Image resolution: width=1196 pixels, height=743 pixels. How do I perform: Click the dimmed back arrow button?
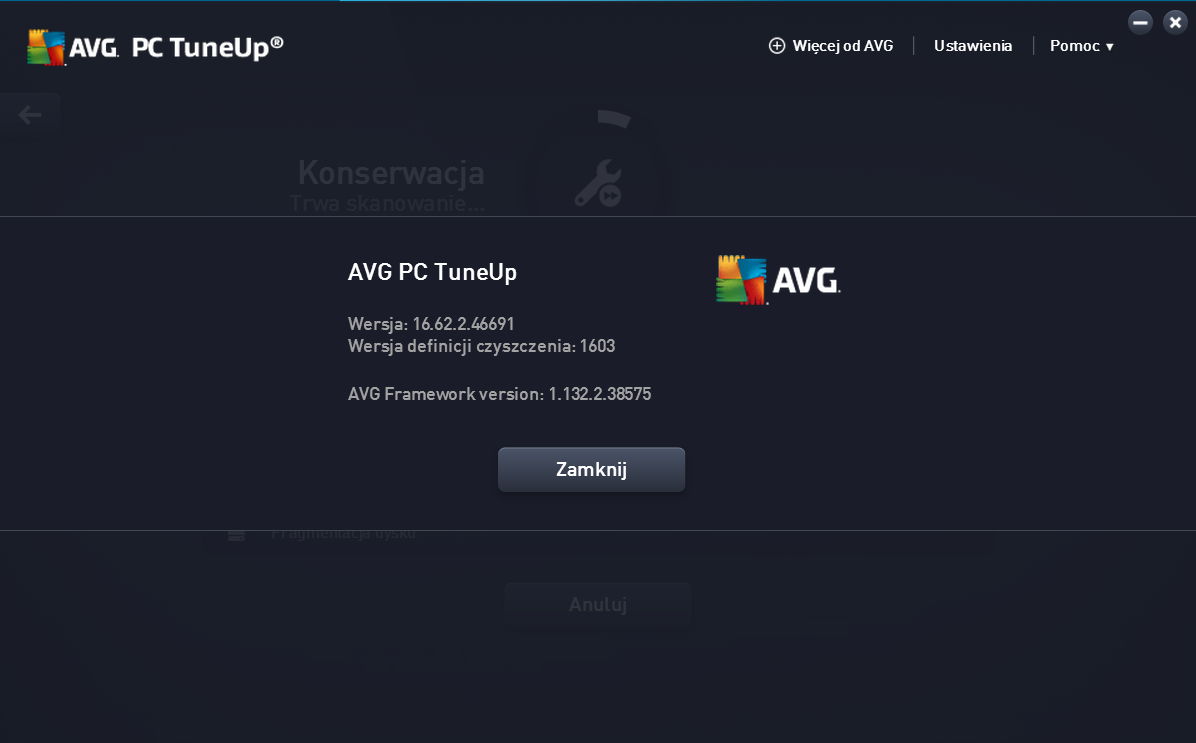[30, 115]
